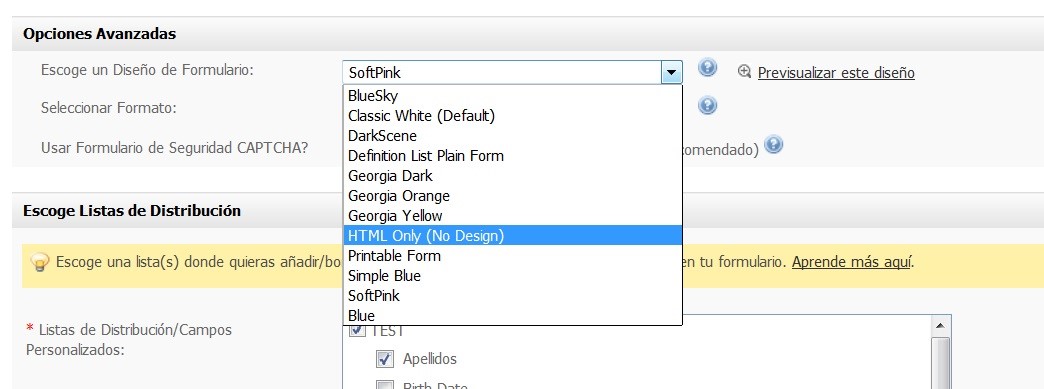Click the lightbulb tip icon
The image size is (1044, 389).
point(41,262)
